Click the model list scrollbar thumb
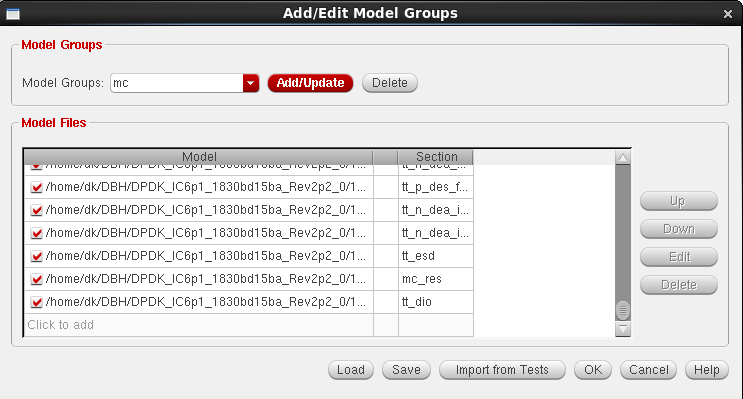743x399 pixels. click(x=623, y=310)
